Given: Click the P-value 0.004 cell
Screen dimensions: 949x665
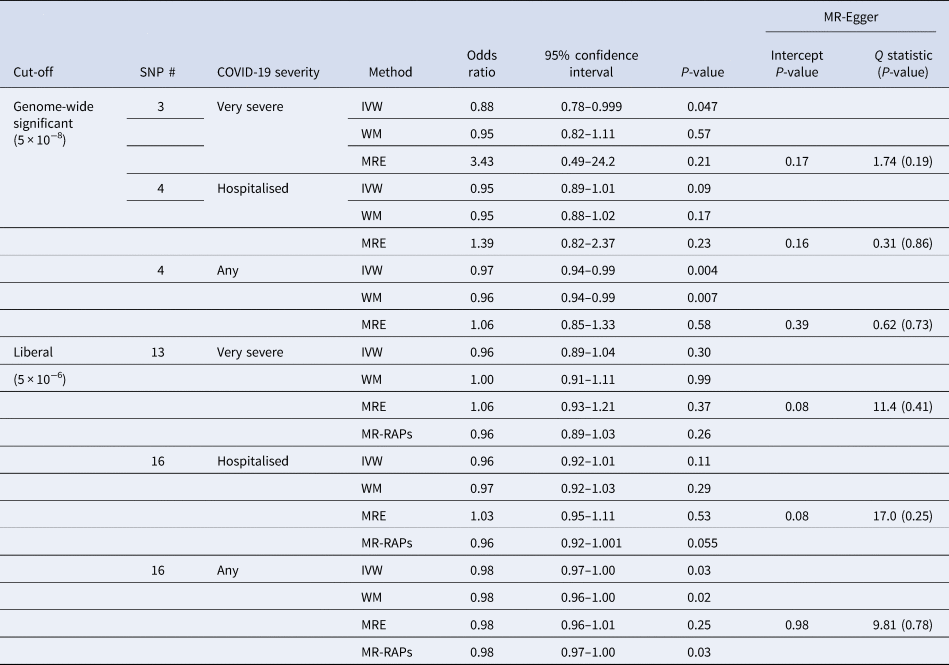Looking at the screenshot, I should click(703, 271).
